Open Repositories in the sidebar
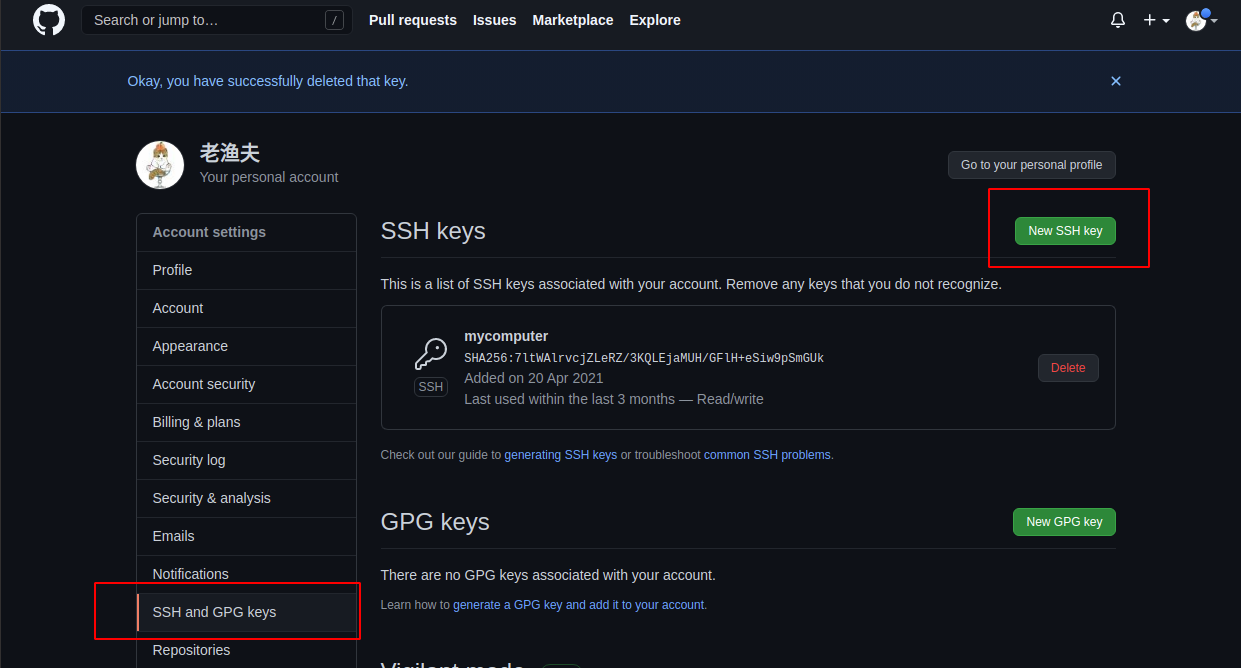The image size is (1241, 668). coord(246,650)
